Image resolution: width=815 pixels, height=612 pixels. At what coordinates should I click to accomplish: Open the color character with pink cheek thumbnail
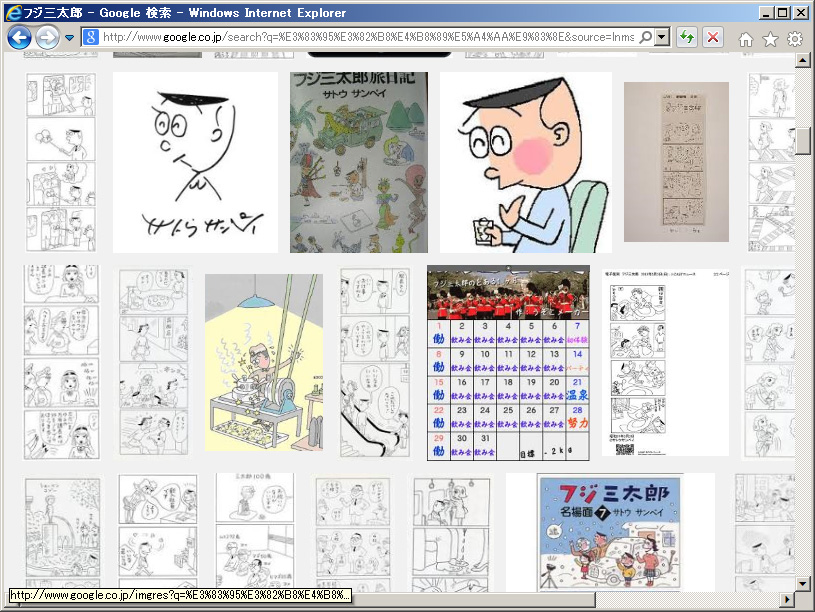[x=525, y=162]
